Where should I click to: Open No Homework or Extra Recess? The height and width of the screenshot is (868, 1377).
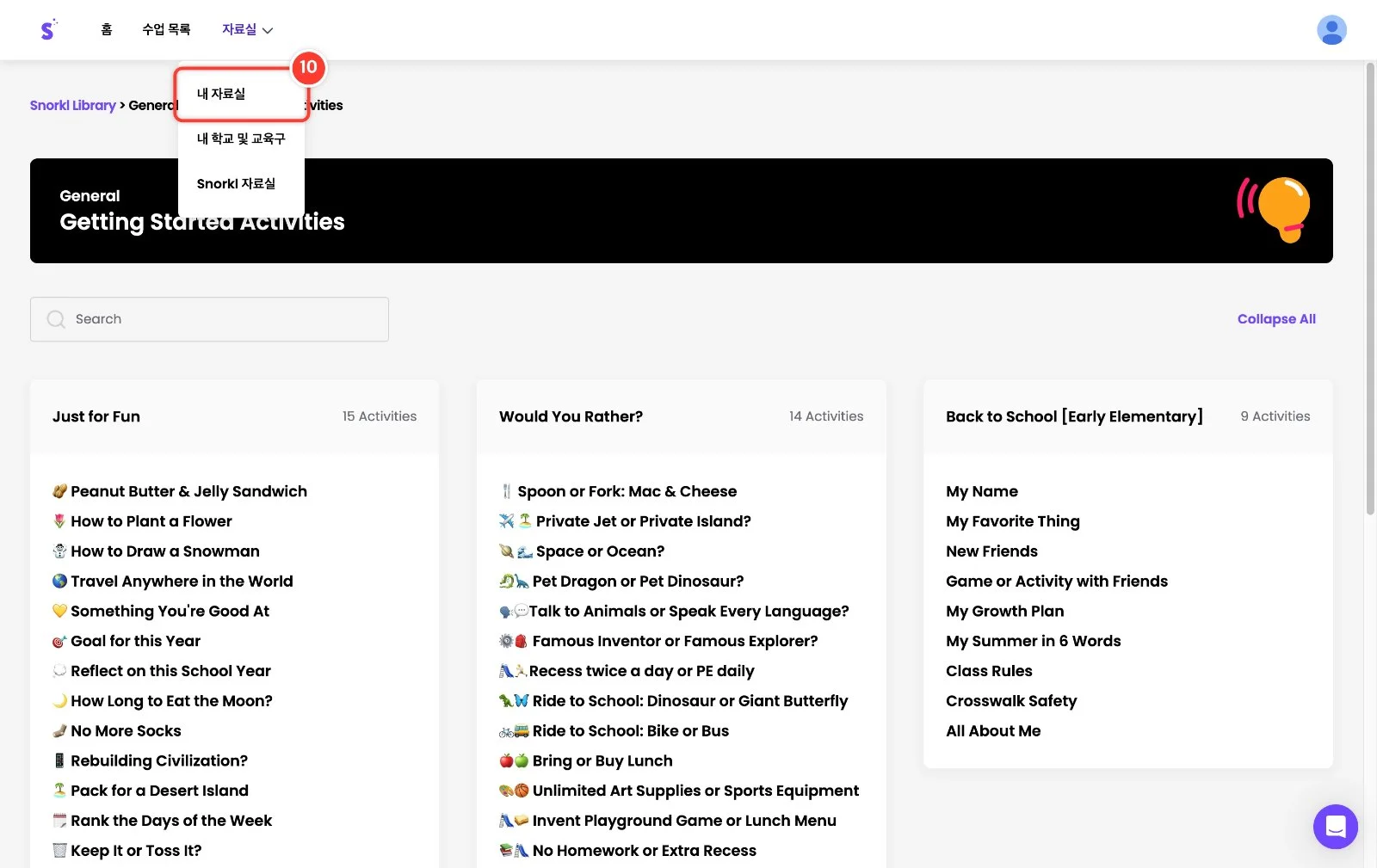pyautogui.click(x=627, y=851)
